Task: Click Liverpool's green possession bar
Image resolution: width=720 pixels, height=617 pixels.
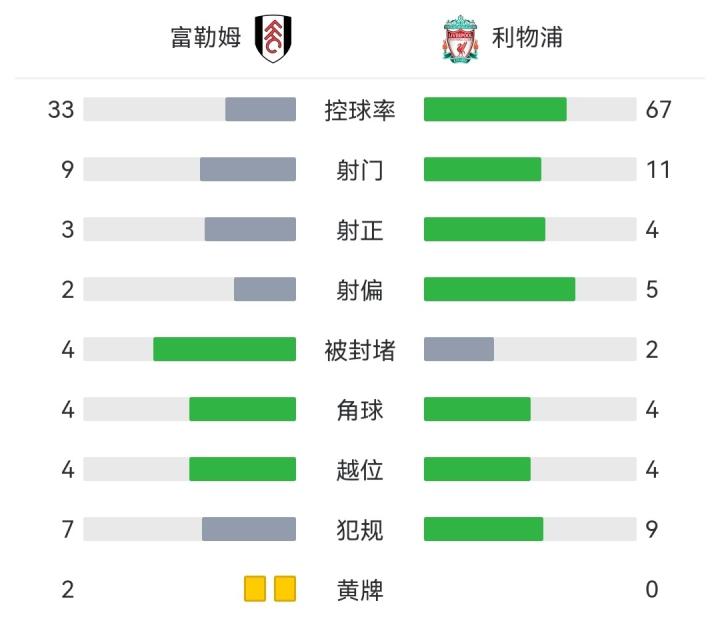Action: click(x=495, y=109)
